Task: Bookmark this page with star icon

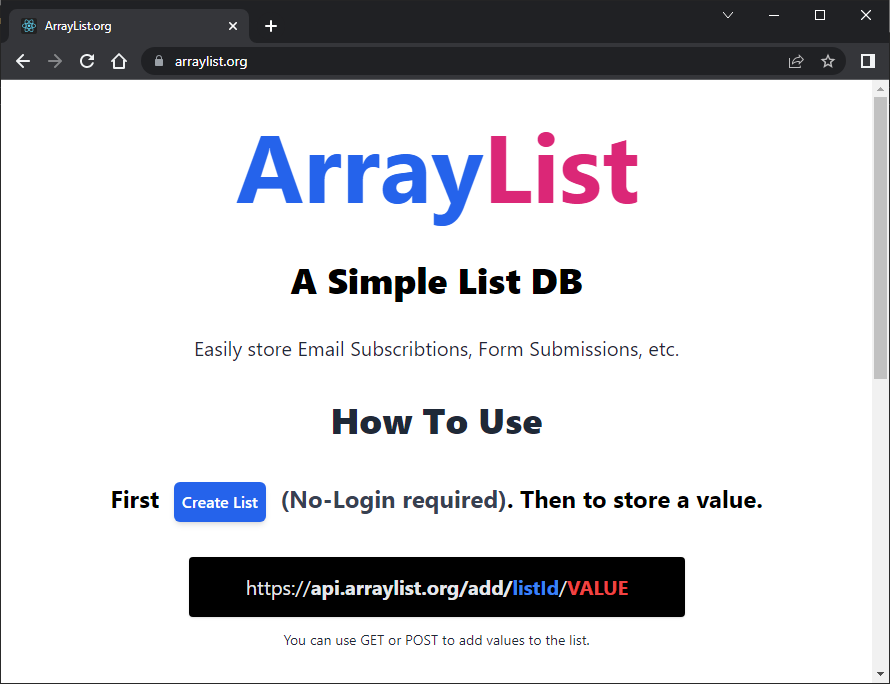Action: pyautogui.click(x=828, y=61)
